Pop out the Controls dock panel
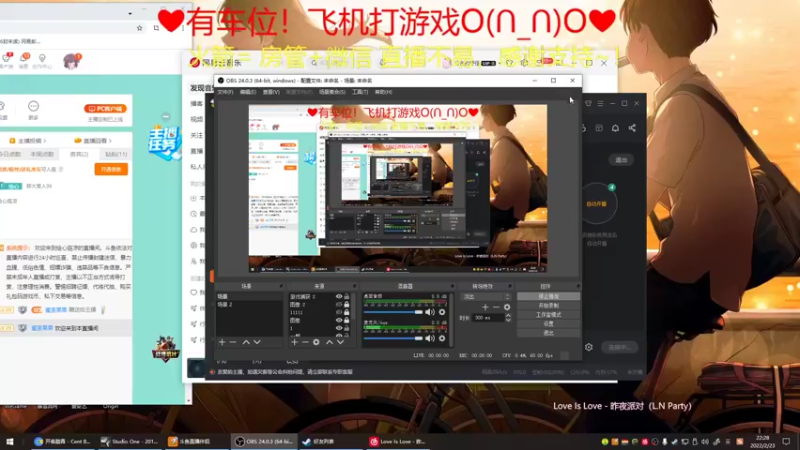 click(578, 286)
